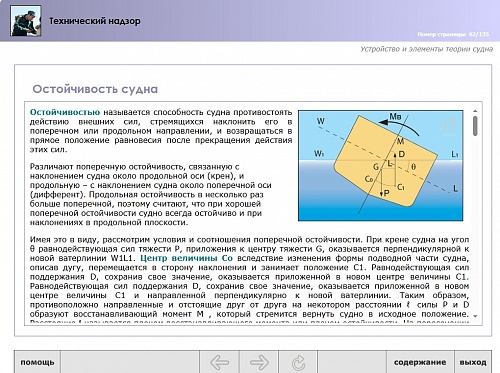The width and height of the screenshot is (500, 373).
Task: Click the page number indicator 42/135
Action: [x=453, y=34]
